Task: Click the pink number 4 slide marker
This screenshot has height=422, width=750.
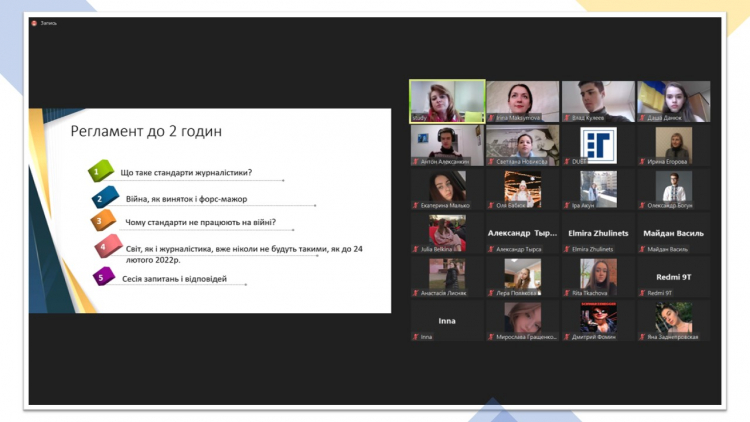Action: tap(103, 246)
